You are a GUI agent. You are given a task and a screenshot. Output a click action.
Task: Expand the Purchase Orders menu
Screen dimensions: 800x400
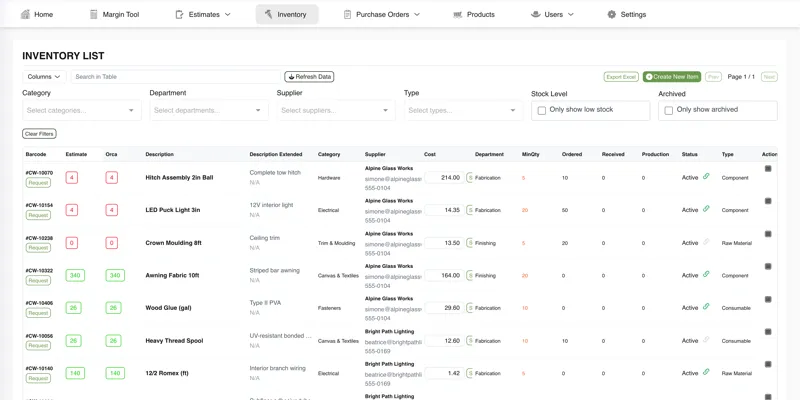(382, 14)
